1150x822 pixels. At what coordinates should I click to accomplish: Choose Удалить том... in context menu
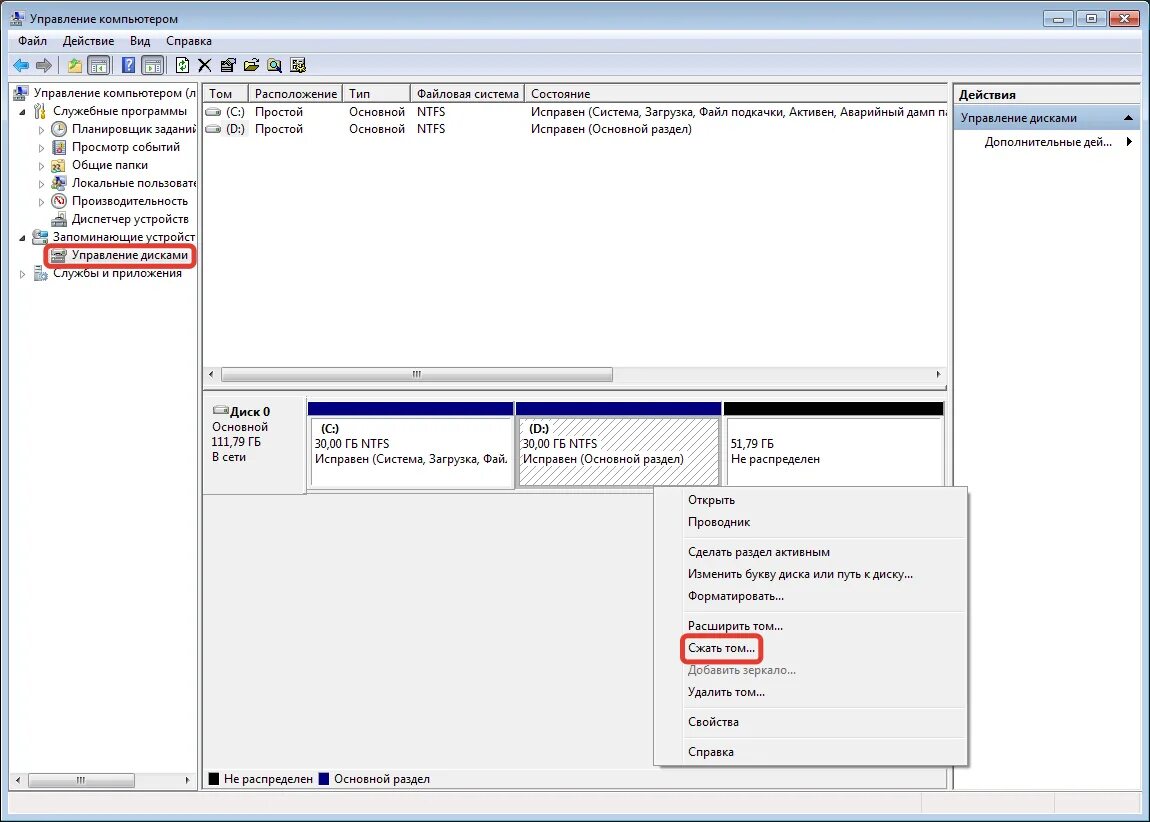(726, 692)
